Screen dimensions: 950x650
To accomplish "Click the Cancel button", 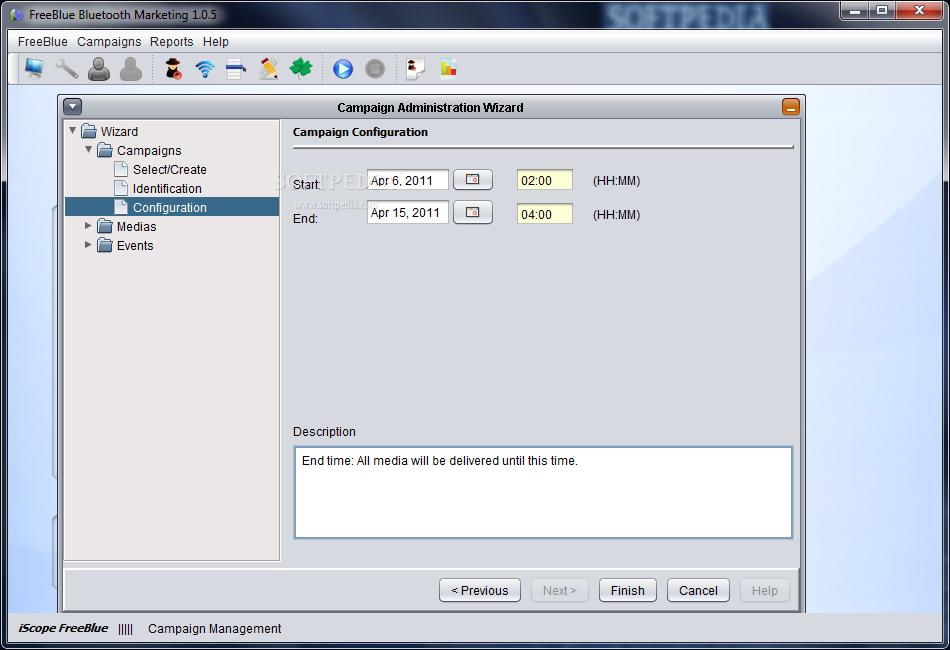I will click(698, 590).
